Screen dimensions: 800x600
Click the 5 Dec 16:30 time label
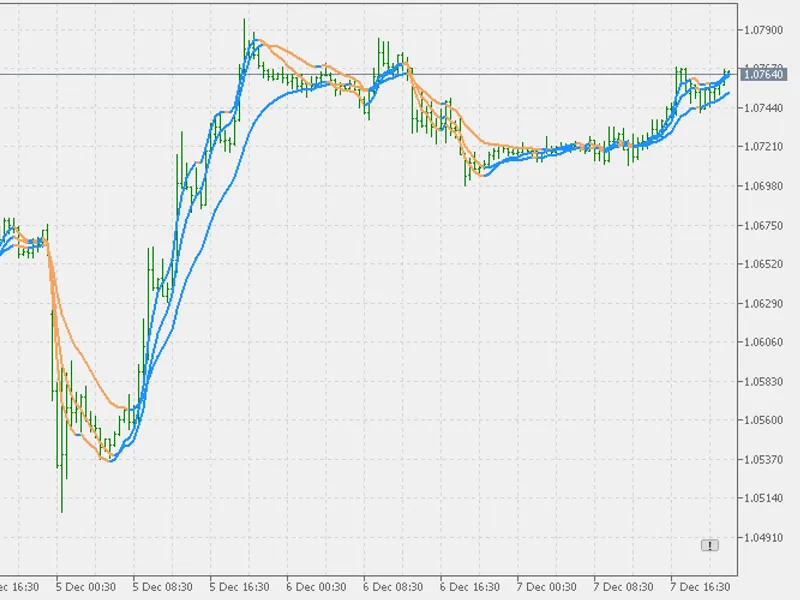pos(240,587)
